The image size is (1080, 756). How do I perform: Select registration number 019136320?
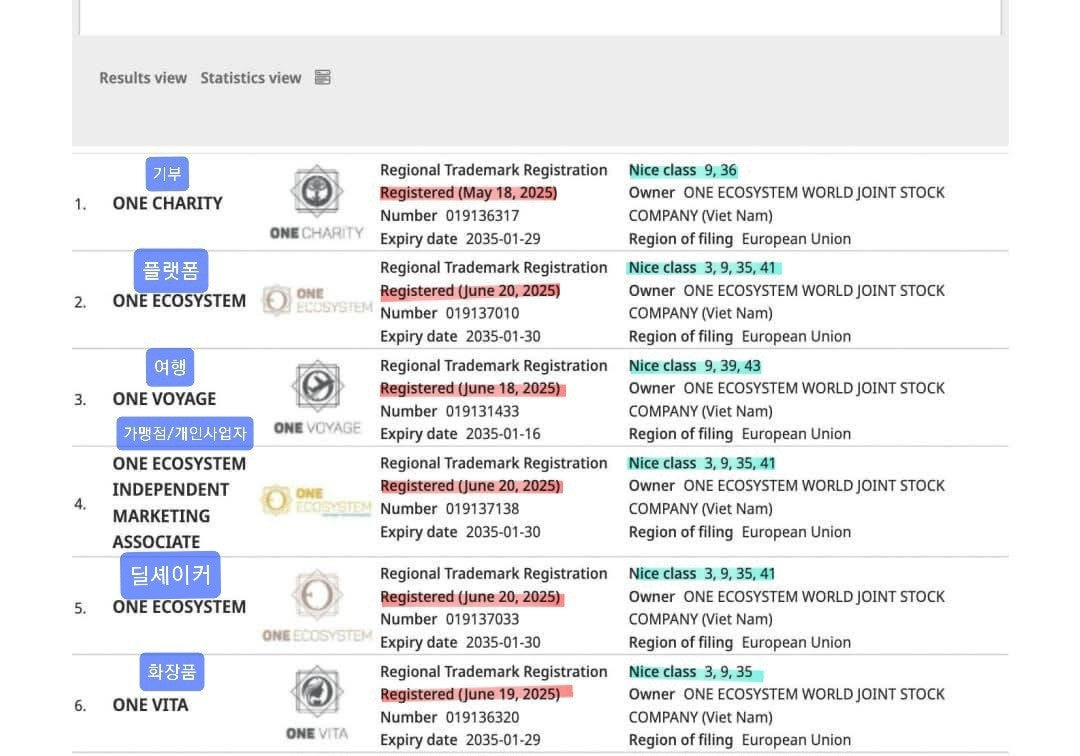[482, 717]
